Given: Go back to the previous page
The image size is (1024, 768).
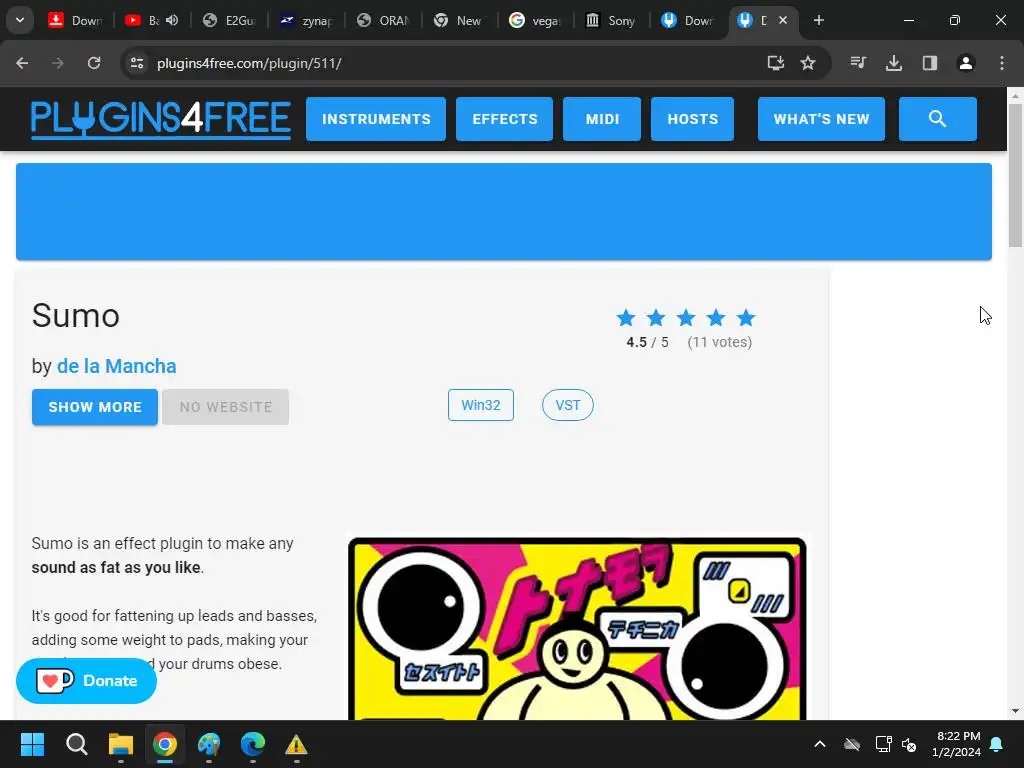Looking at the screenshot, I should pyautogui.click(x=22, y=63).
